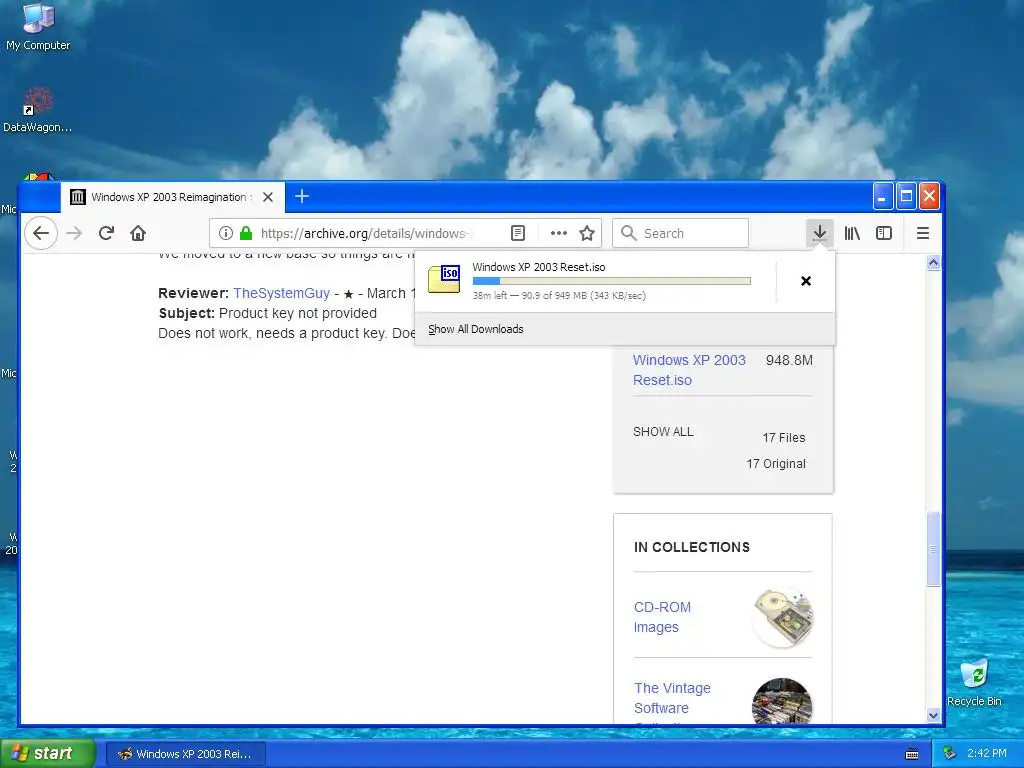Toggle the downloads panel arrow button
Viewport: 1024px width, 768px height.
click(820, 233)
